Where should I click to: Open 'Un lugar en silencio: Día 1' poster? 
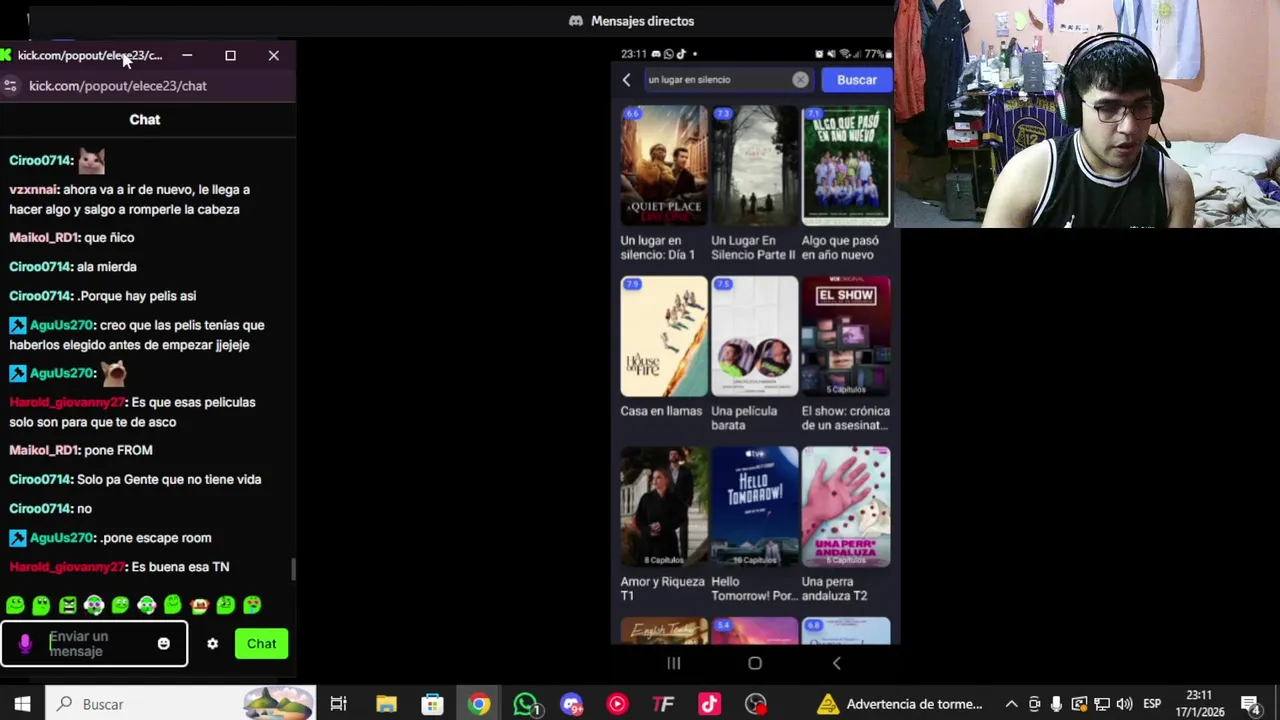(x=663, y=166)
